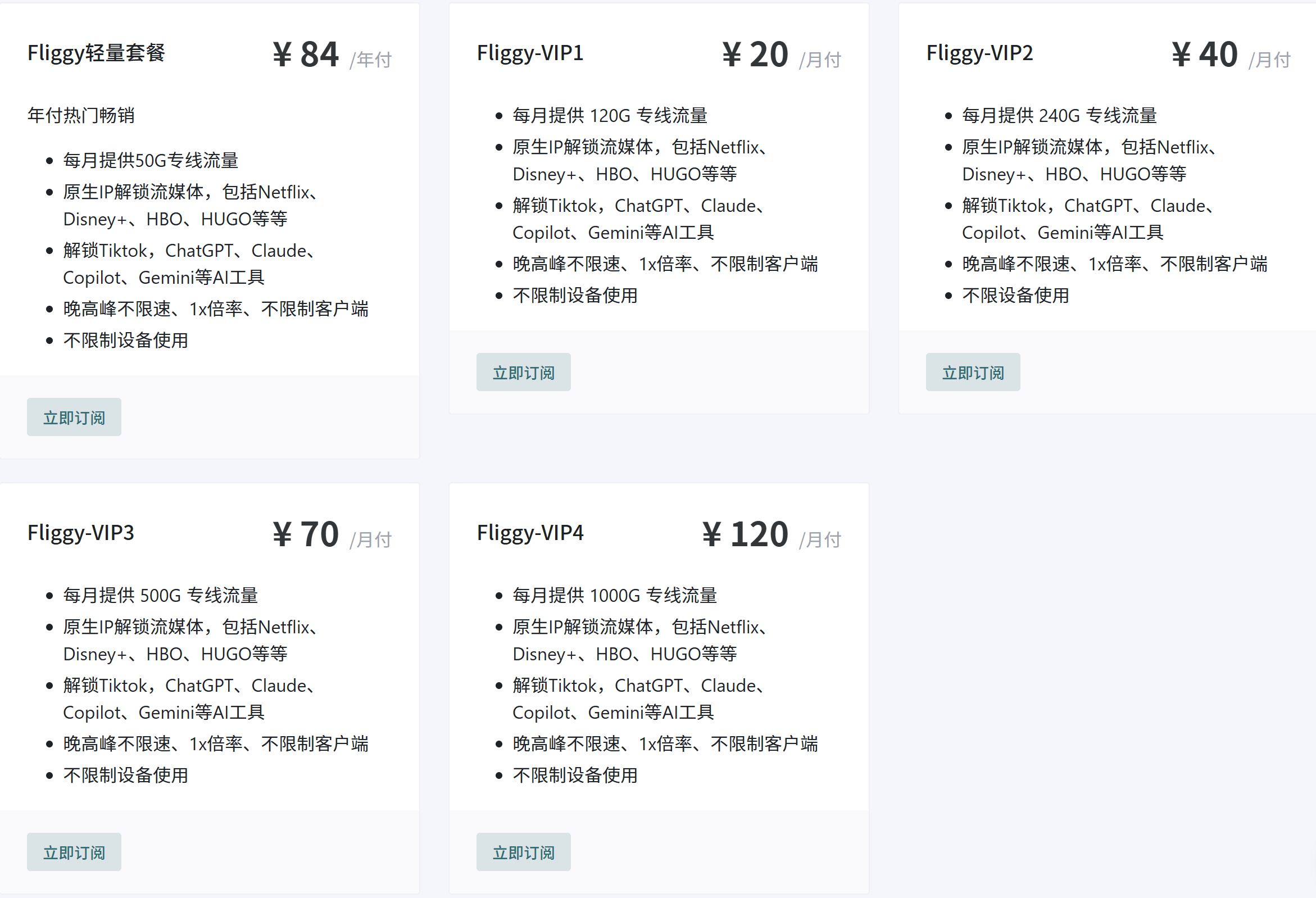Click 晚高峰不限速 line in the VIP3 card
This screenshot has height=898, width=1316.
216,743
